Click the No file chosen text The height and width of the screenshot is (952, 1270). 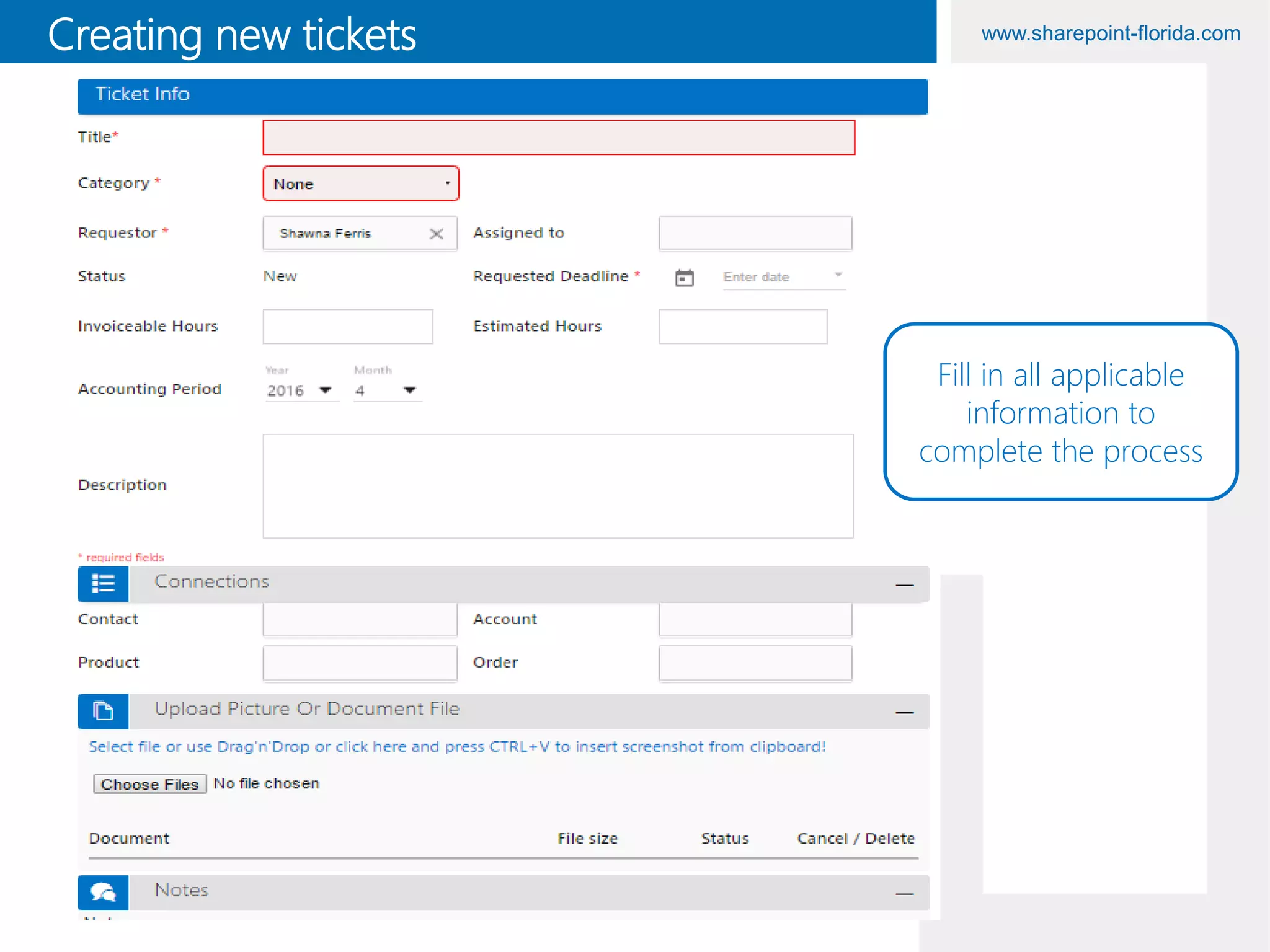(267, 783)
